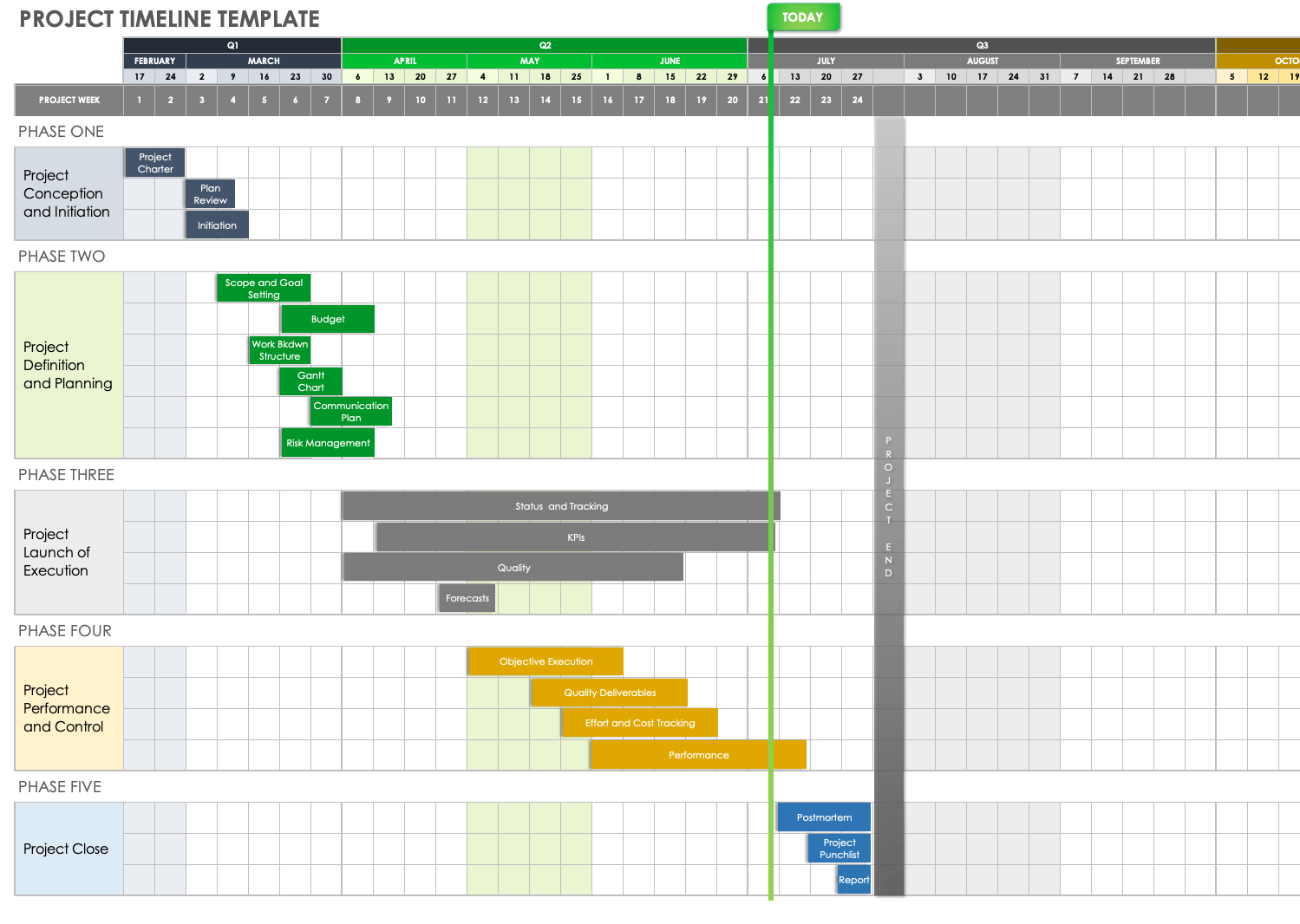The width and height of the screenshot is (1300, 924).
Task: Select date 31 under August
Action: (1045, 76)
